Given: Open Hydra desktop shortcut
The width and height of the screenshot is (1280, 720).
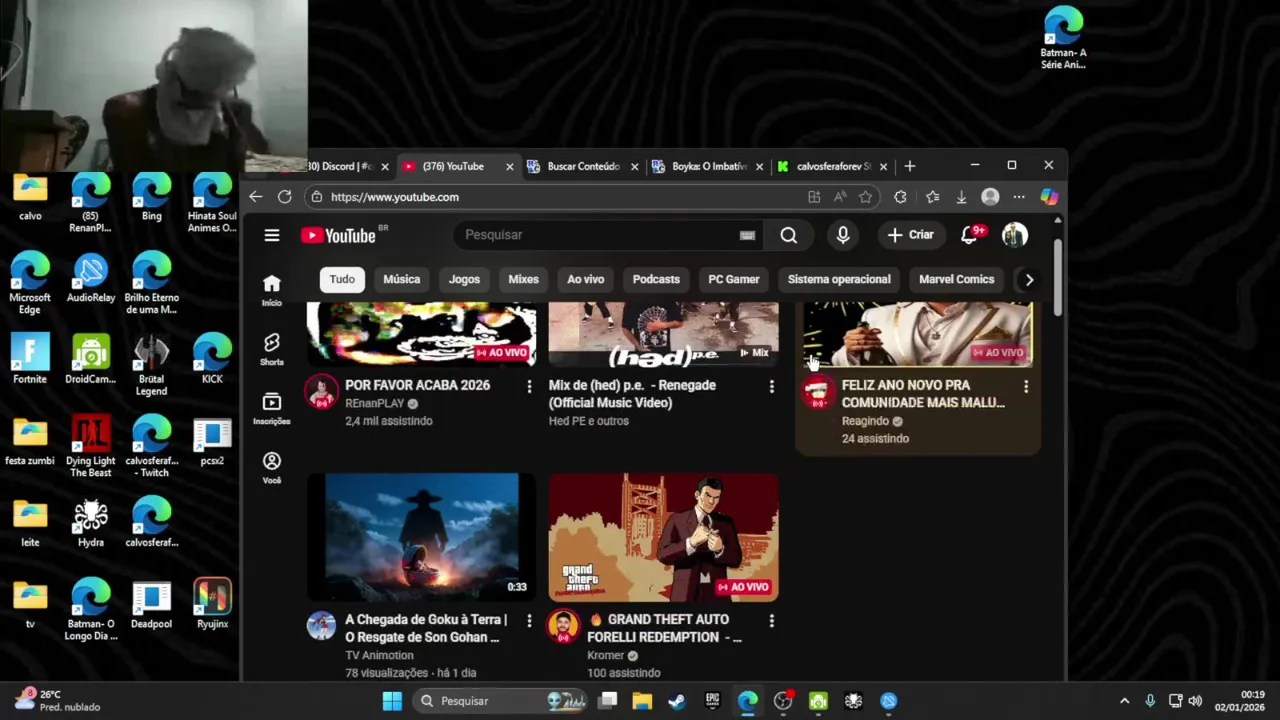Looking at the screenshot, I should pyautogui.click(x=90, y=523).
